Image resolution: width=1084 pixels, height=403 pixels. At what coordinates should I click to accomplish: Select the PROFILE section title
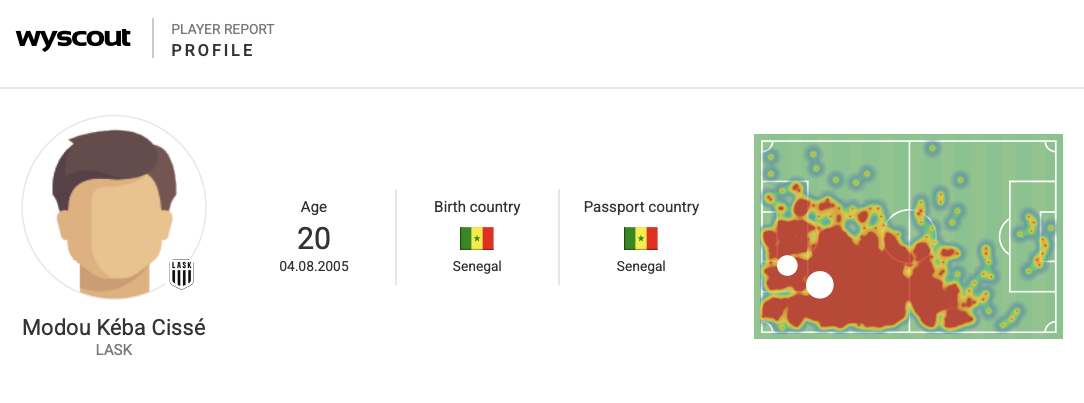213,50
